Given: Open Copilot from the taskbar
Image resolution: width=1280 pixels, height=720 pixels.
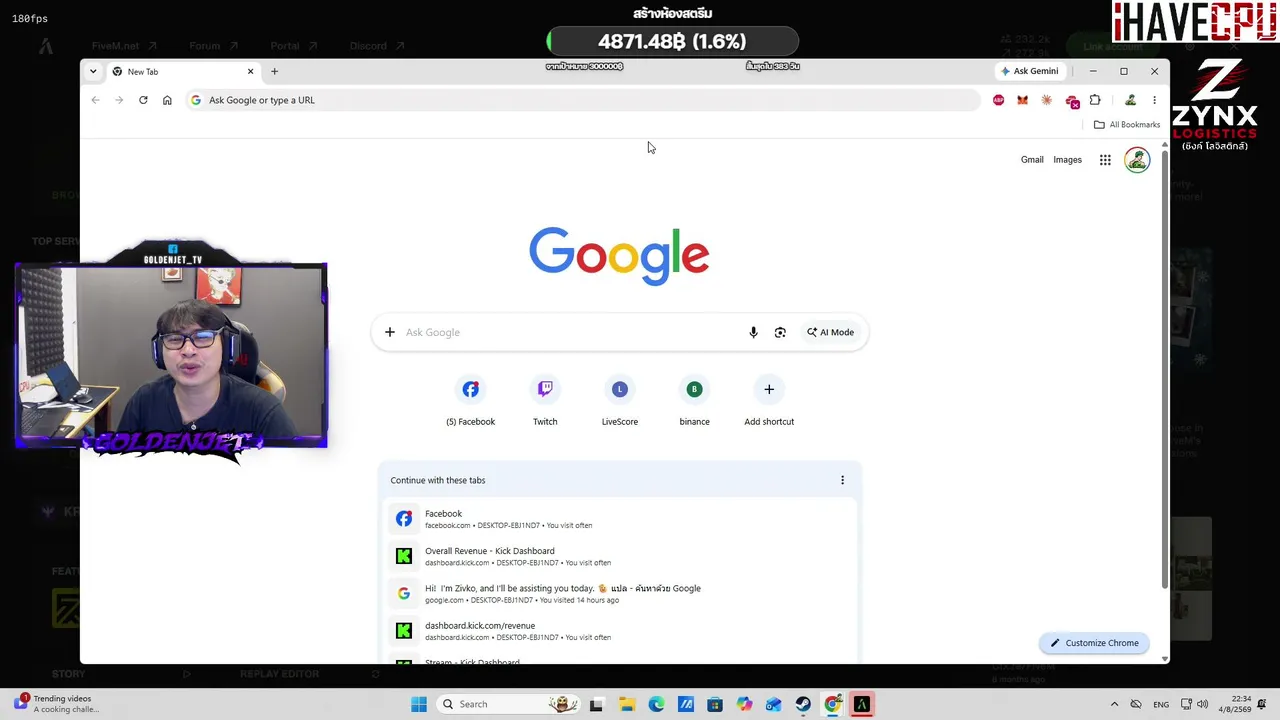Looking at the screenshot, I should click(x=744, y=704).
